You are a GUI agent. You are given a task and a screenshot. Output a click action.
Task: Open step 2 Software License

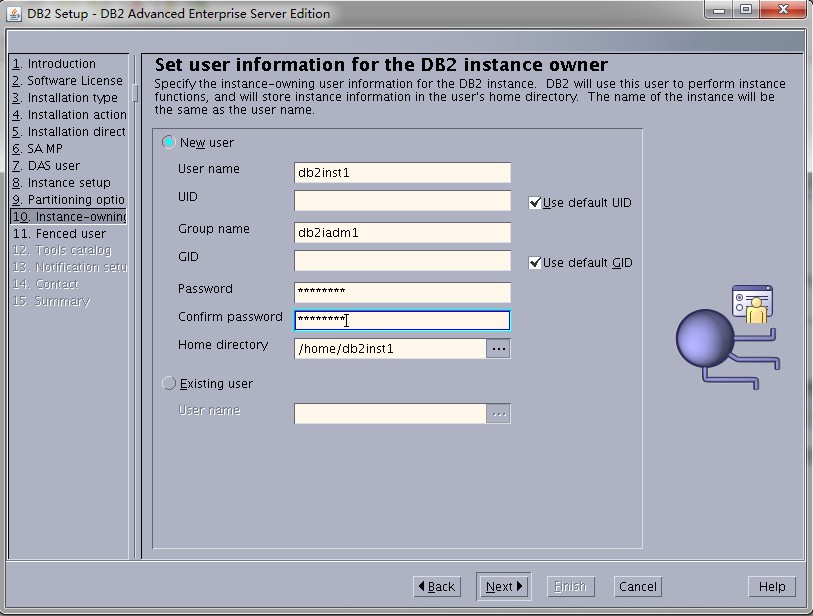coord(68,81)
